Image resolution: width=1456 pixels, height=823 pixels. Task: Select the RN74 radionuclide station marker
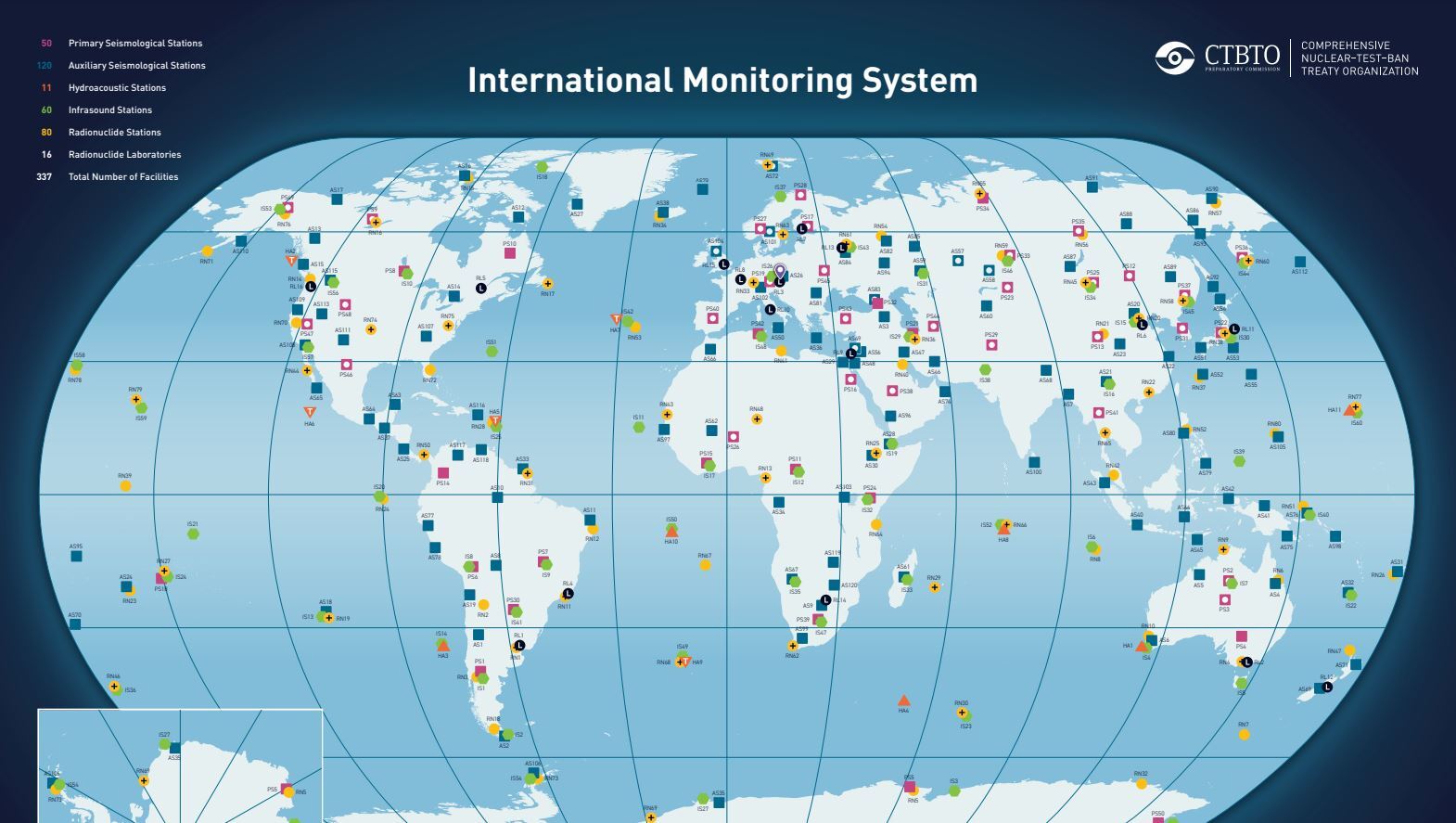(x=371, y=329)
